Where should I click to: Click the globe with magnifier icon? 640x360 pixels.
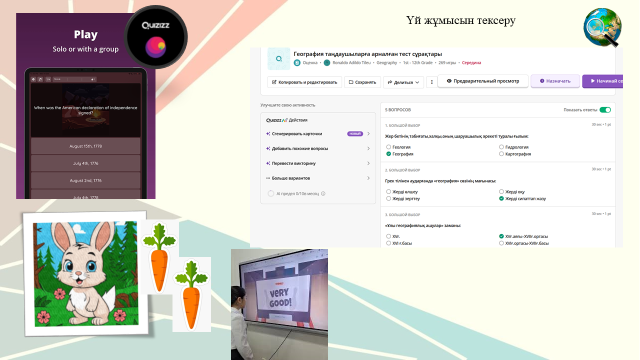[x=602, y=27]
